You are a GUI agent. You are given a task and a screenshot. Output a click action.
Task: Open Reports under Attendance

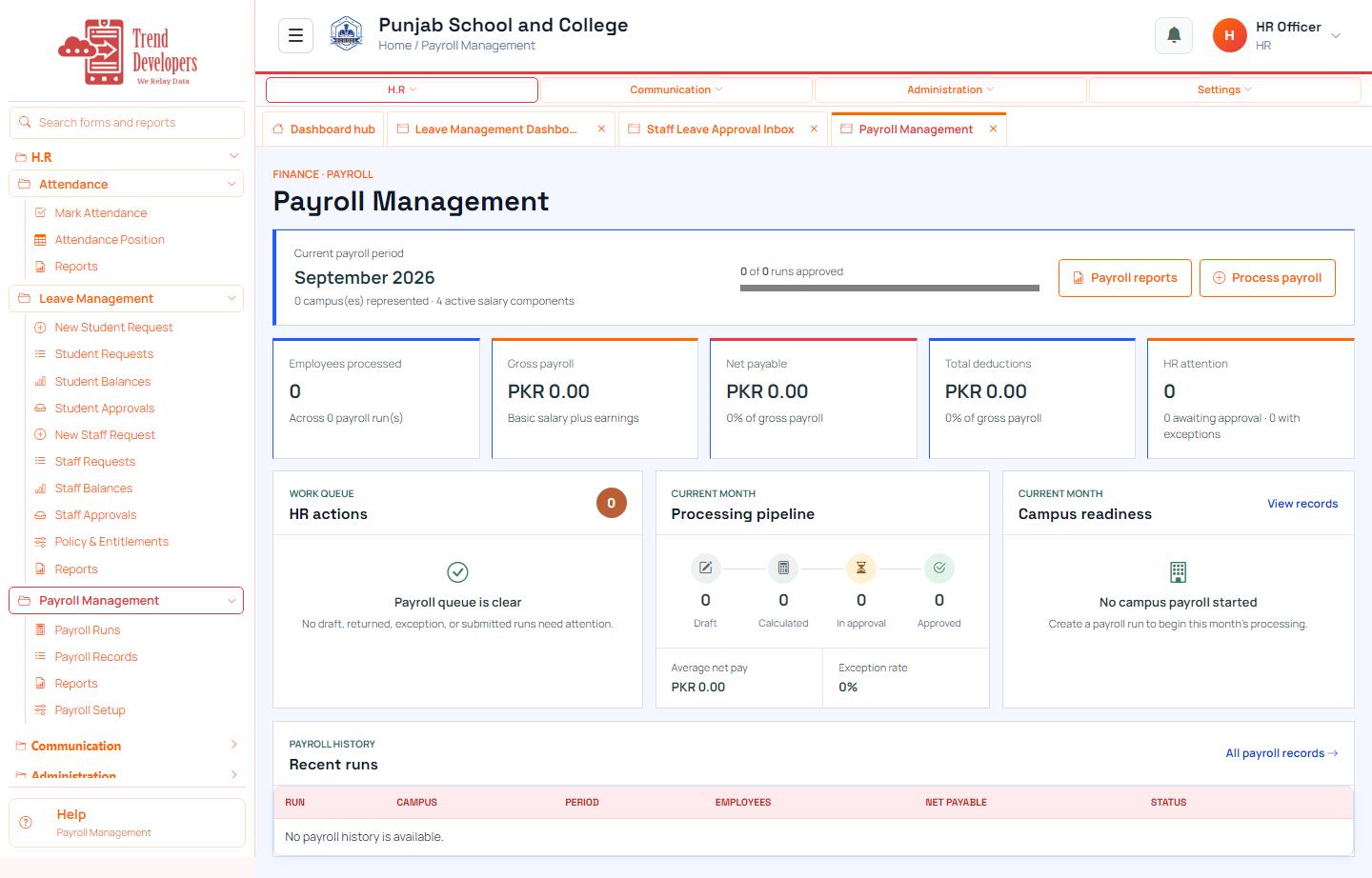76,267
